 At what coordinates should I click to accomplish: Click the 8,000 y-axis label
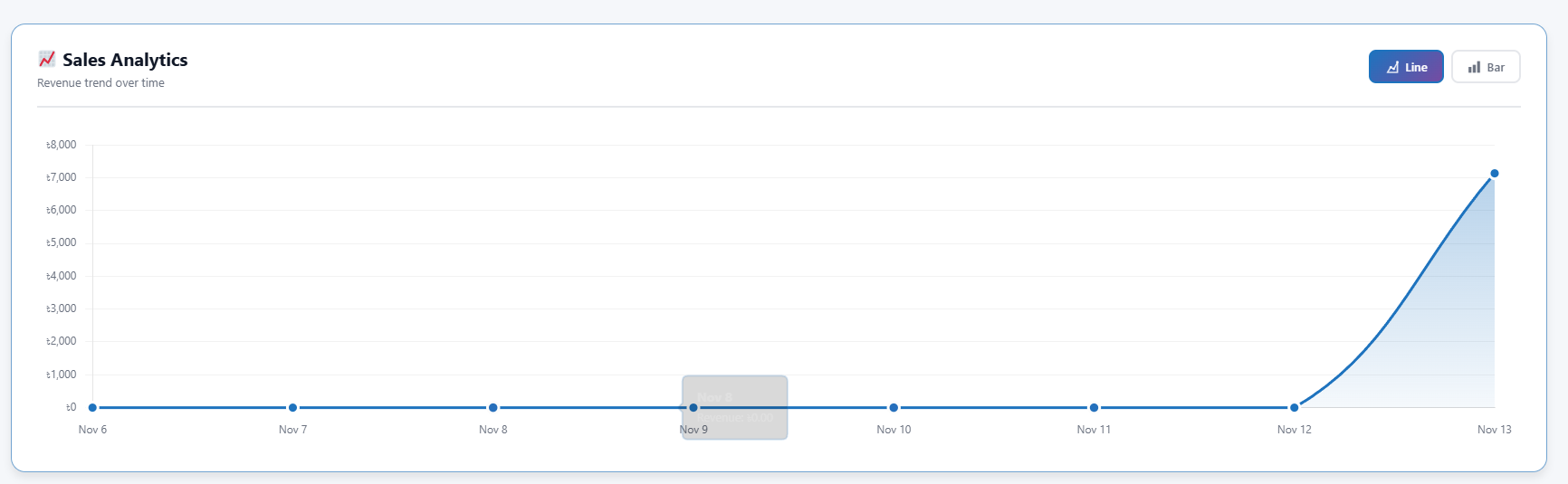click(x=62, y=145)
